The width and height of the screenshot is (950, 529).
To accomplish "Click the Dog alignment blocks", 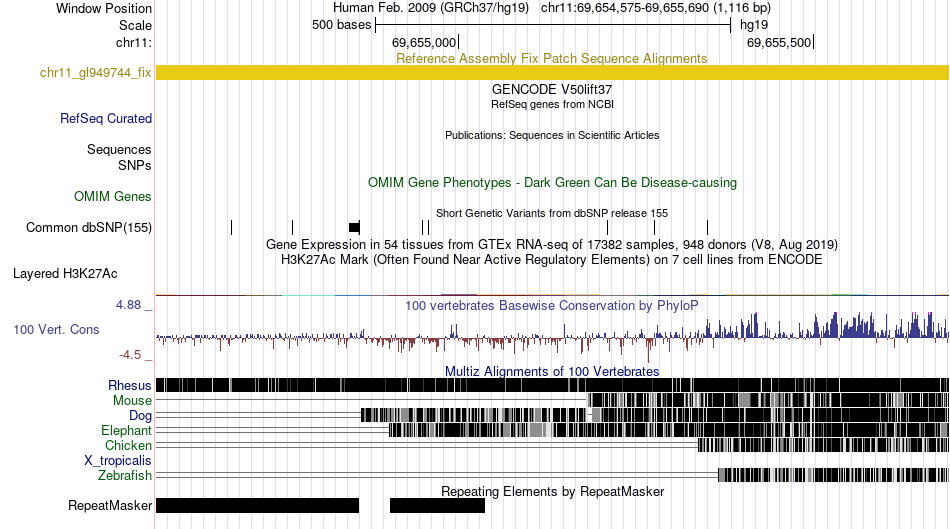I will tap(655, 415).
